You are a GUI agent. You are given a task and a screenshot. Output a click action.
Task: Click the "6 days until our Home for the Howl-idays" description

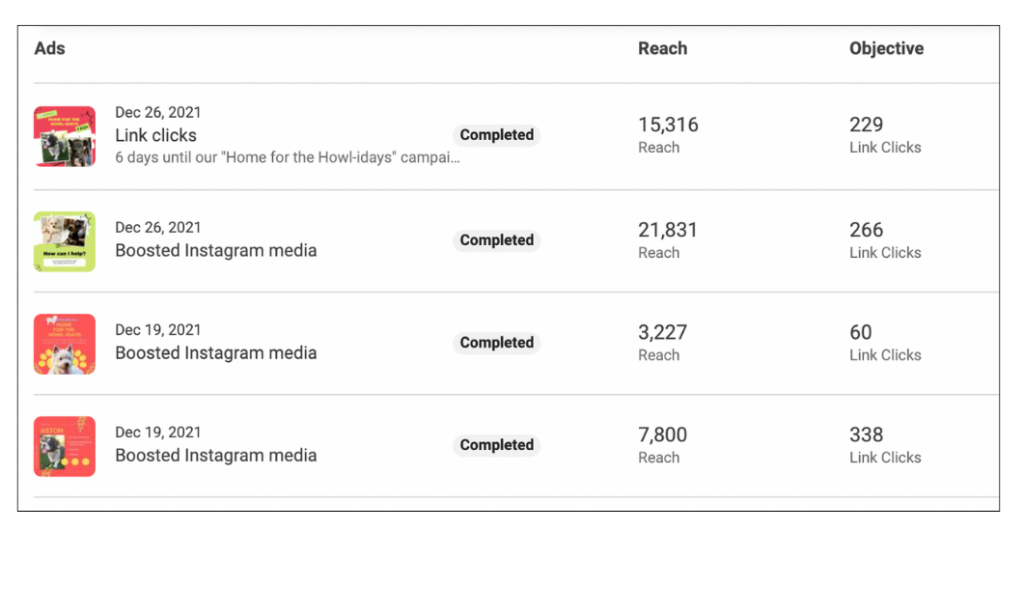point(287,157)
